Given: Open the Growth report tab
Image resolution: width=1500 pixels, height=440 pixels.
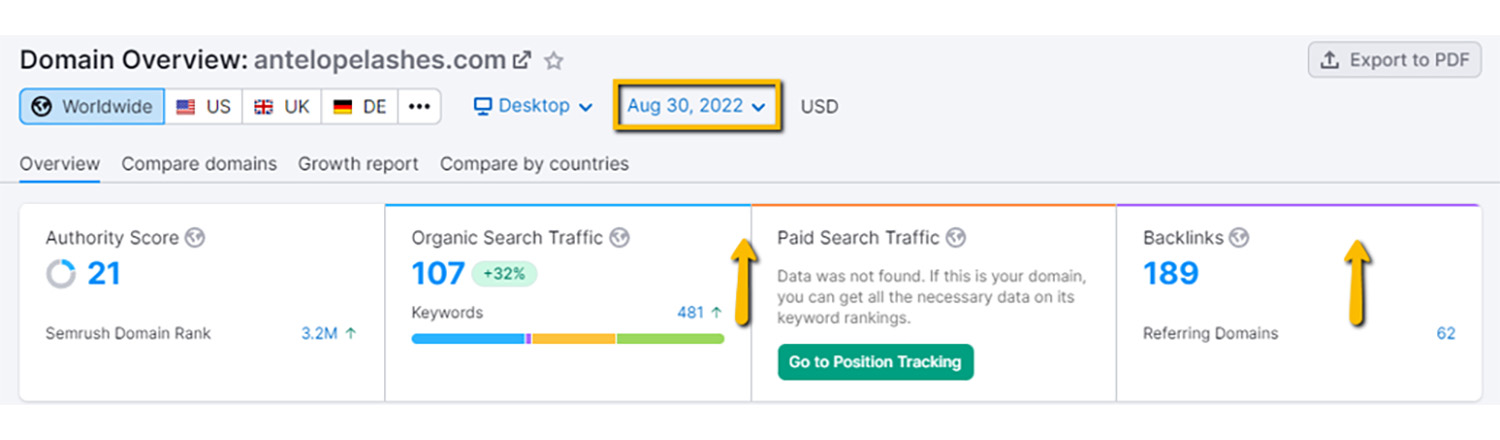Looking at the screenshot, I should click(x=358, y=164).
